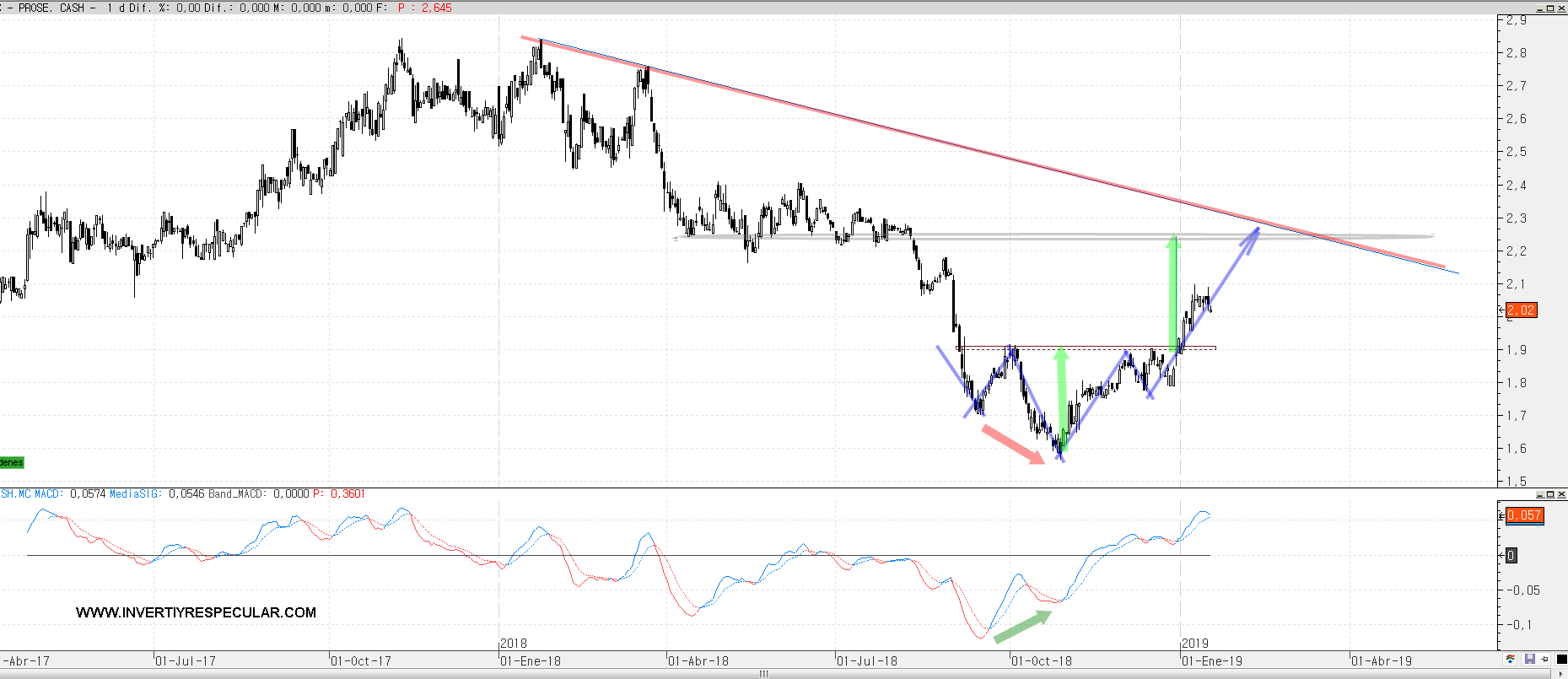
Task: Click the MACD label in indicator header
Action: tap(46, 493)
